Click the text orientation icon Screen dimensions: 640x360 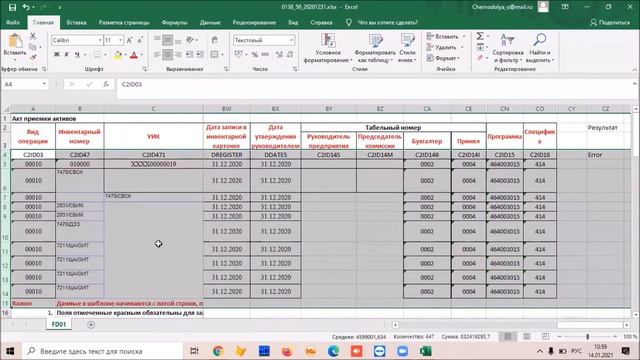(x=190, y=40)
